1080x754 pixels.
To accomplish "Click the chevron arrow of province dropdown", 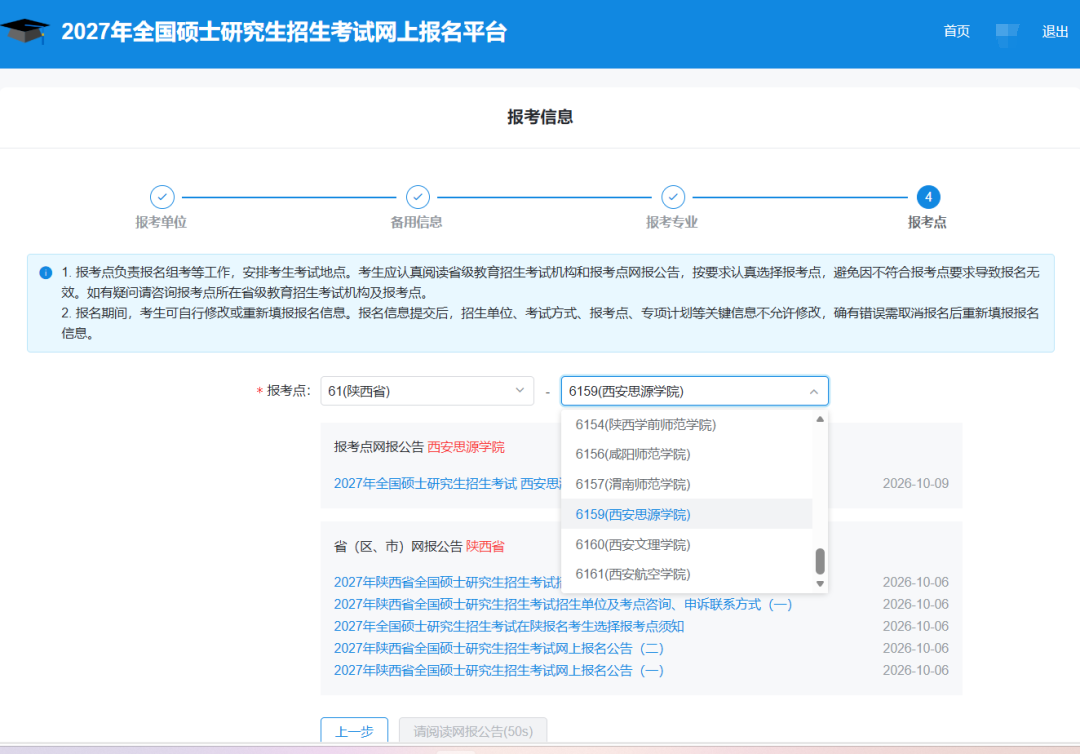I will 519,390.
